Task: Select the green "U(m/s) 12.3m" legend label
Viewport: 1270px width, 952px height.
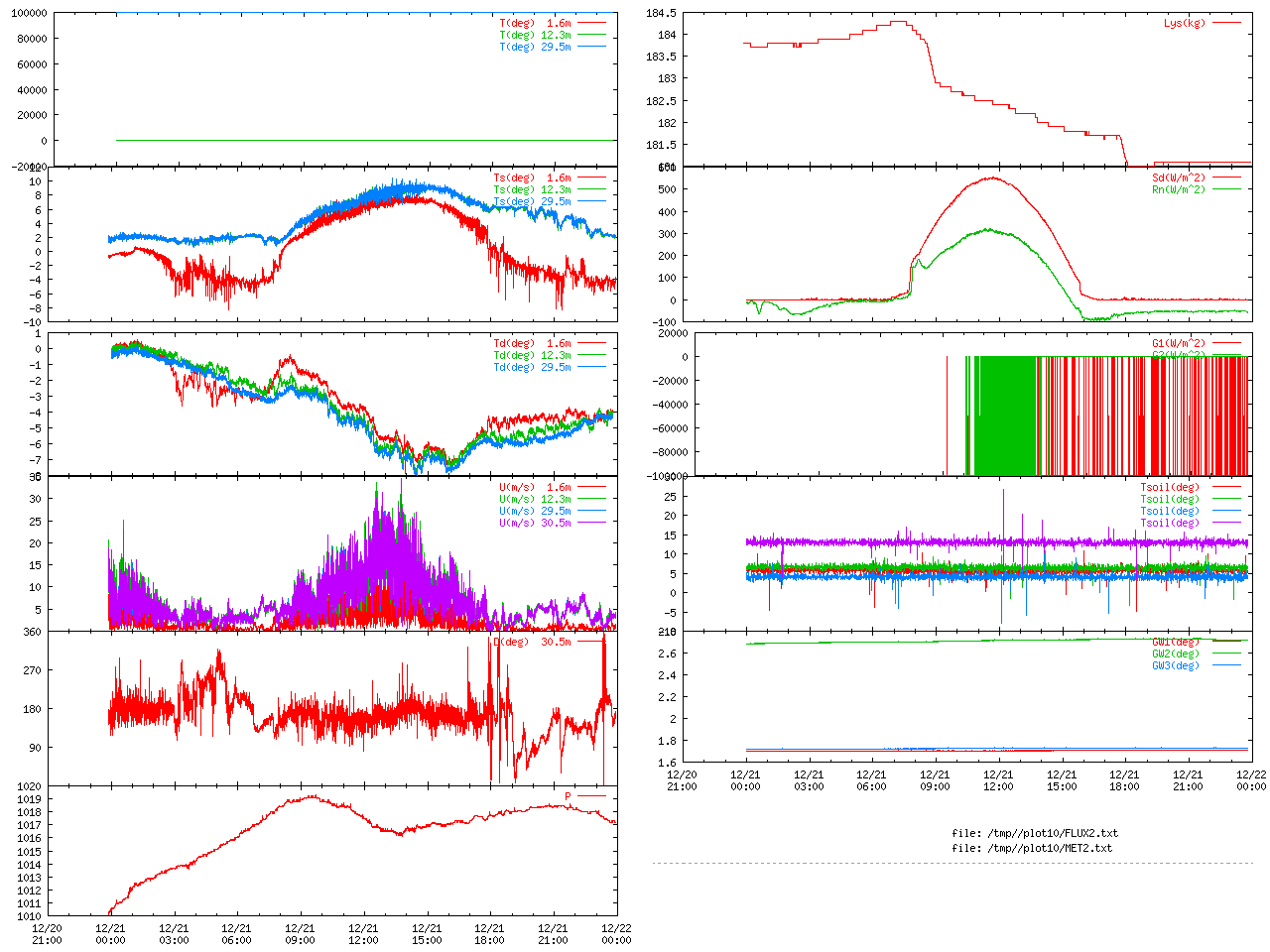Action: click(535, 499)
